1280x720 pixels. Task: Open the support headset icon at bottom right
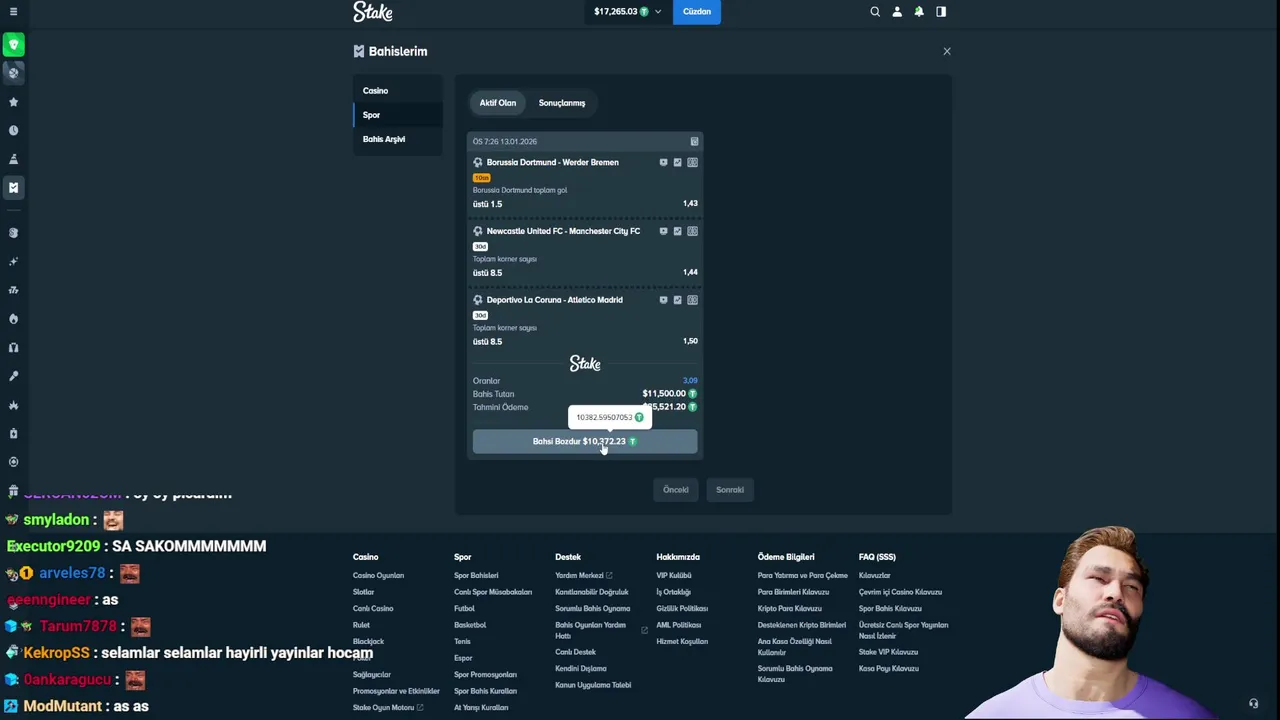pyautogui.click(x=1253, y=704)
